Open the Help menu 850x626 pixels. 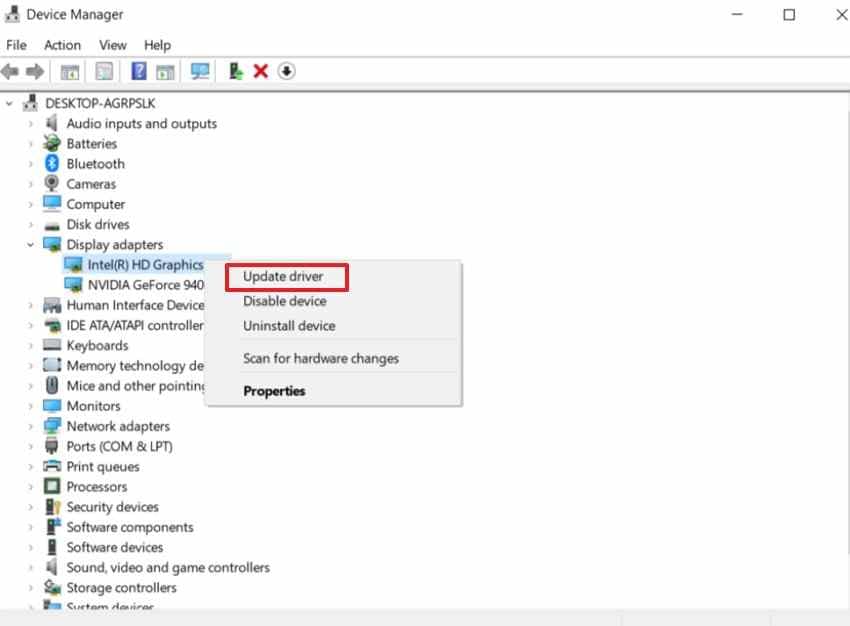pyautogui.click(x=157, y=45)
